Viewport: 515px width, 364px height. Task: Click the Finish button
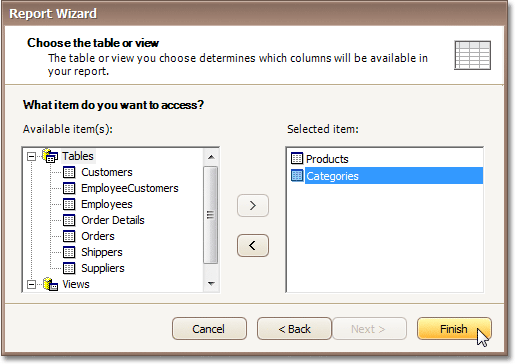(454, 329)
